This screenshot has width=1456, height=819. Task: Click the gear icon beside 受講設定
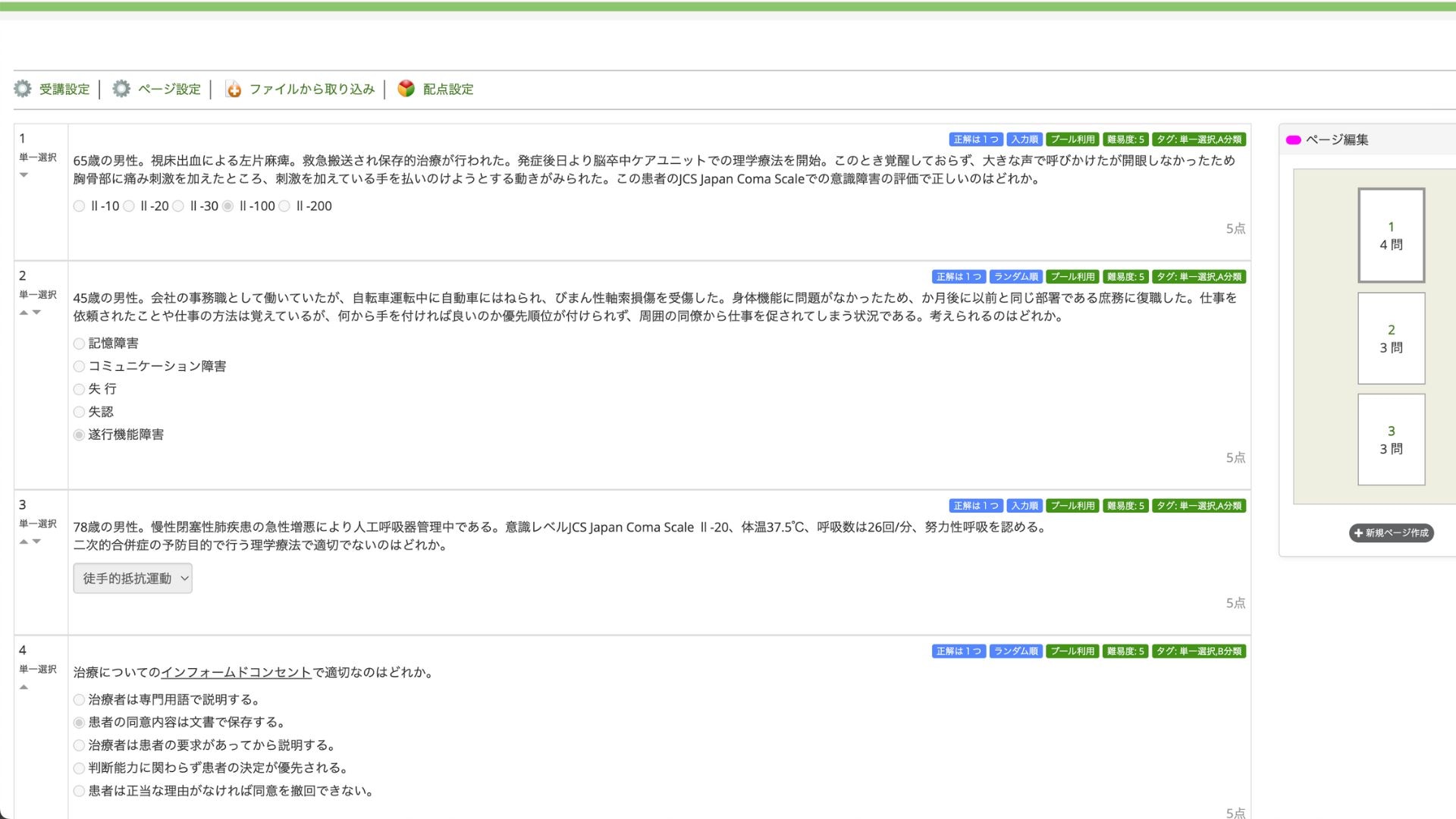pyautogui.click(x=23, y=89)
